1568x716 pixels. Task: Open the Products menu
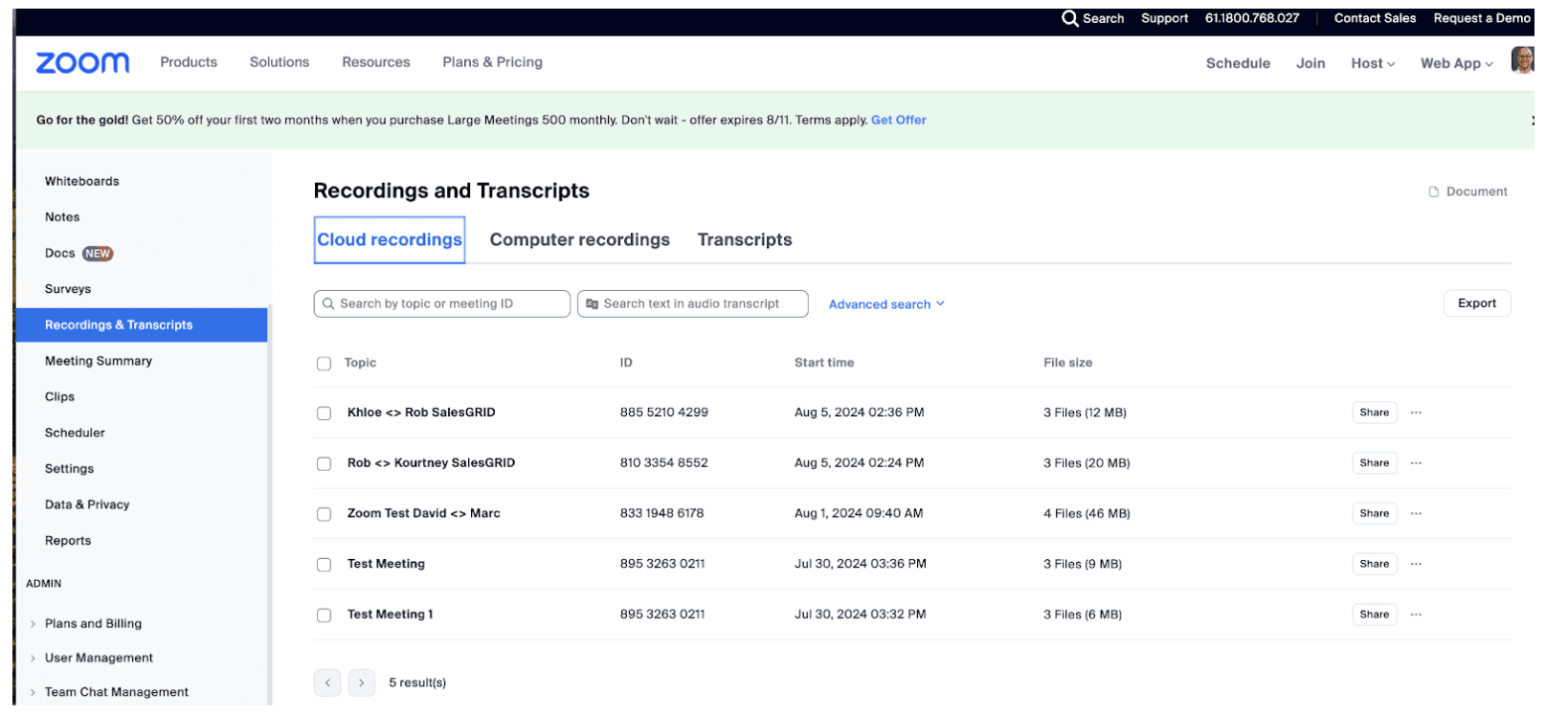(189, 62)
